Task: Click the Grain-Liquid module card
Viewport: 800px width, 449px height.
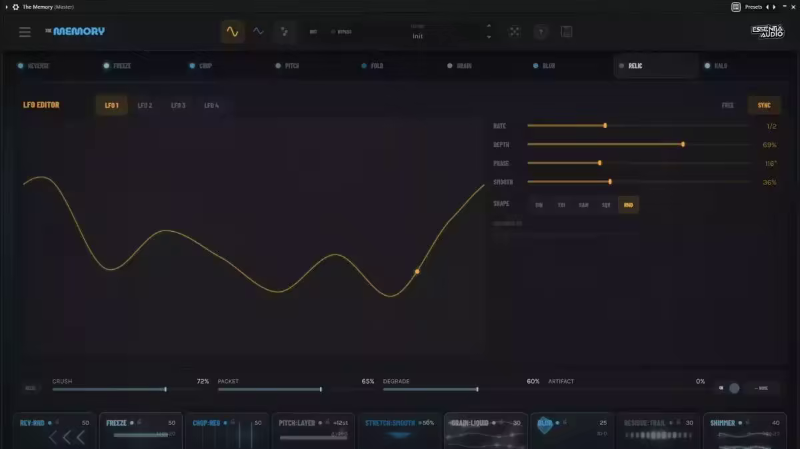Action: [x=485, y=430]
